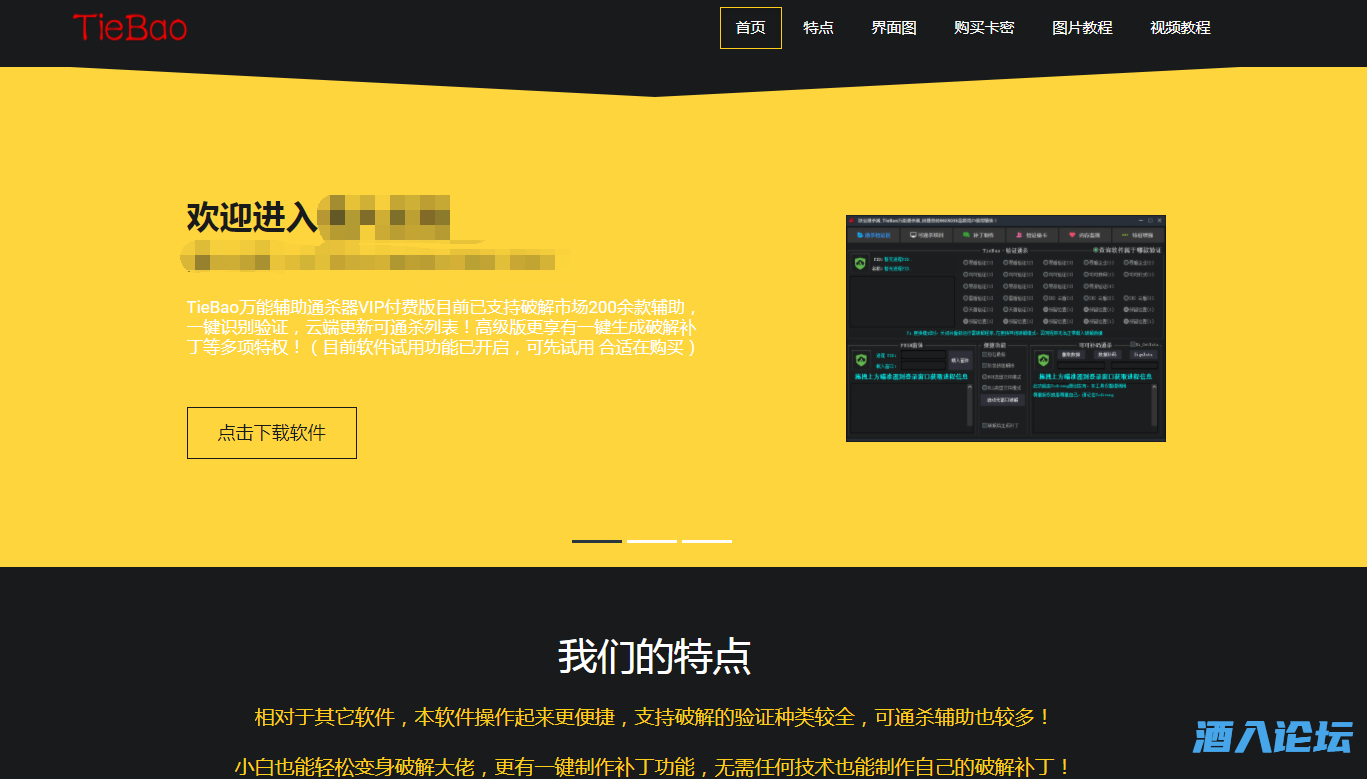
Task: Click the green chat bubble icon in the screenshot
Action: [966, 235]
